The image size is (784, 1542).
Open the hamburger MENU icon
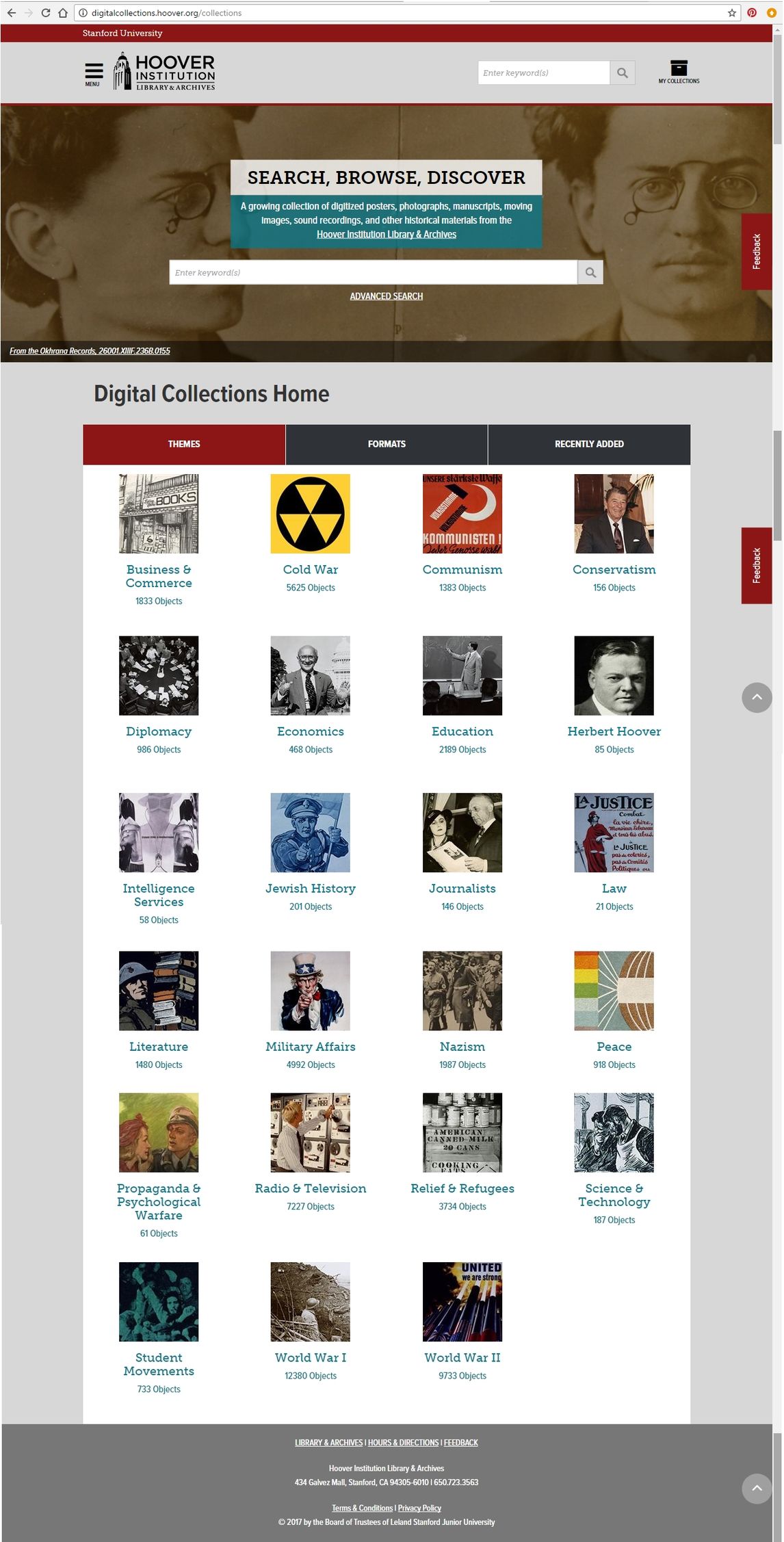click(94, 74)
